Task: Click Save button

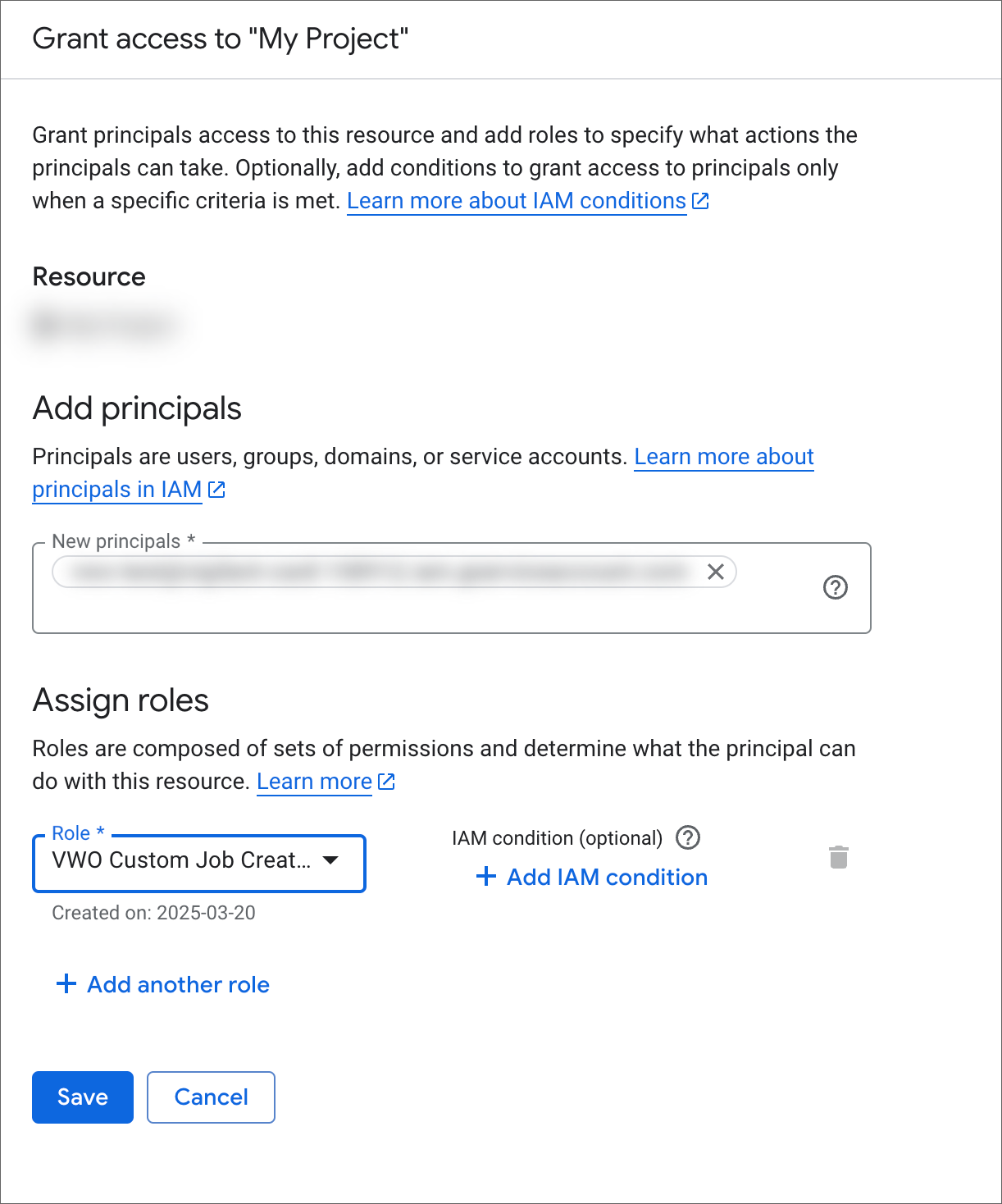Action: click(83, 1097)
